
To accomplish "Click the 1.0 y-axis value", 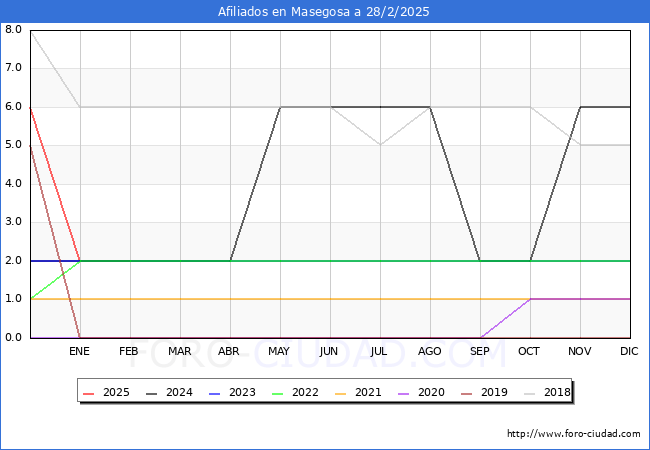I will [x=13, y=298].
